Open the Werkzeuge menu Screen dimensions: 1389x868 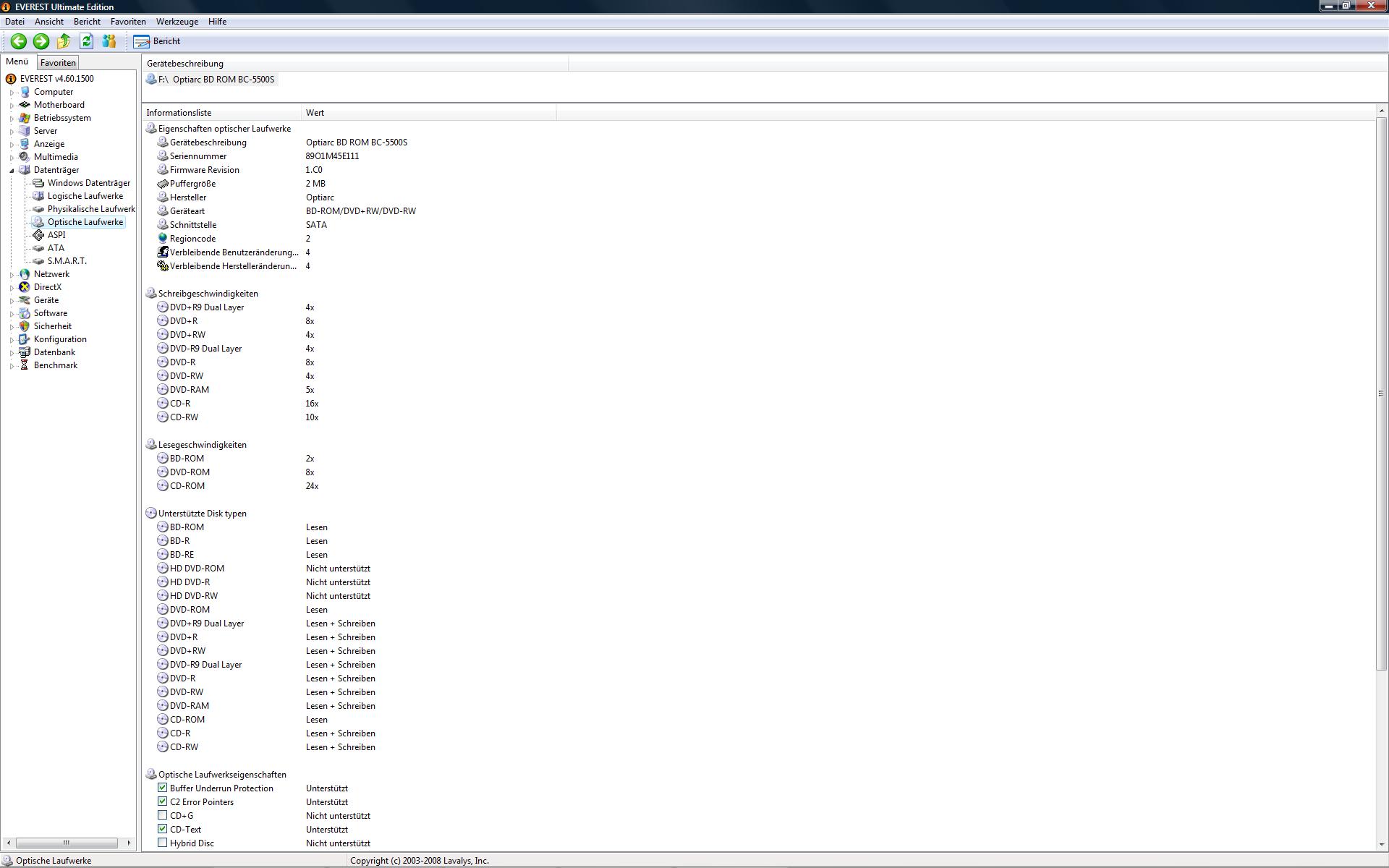tap(177, 22)
